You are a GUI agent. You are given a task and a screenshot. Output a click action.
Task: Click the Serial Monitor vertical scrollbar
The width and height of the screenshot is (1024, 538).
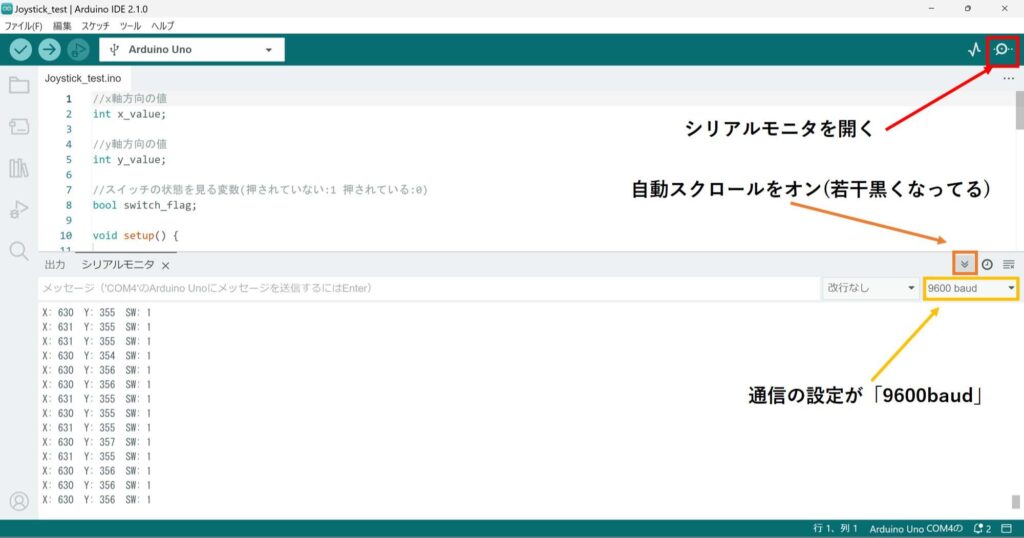[x=1016, y=501]
